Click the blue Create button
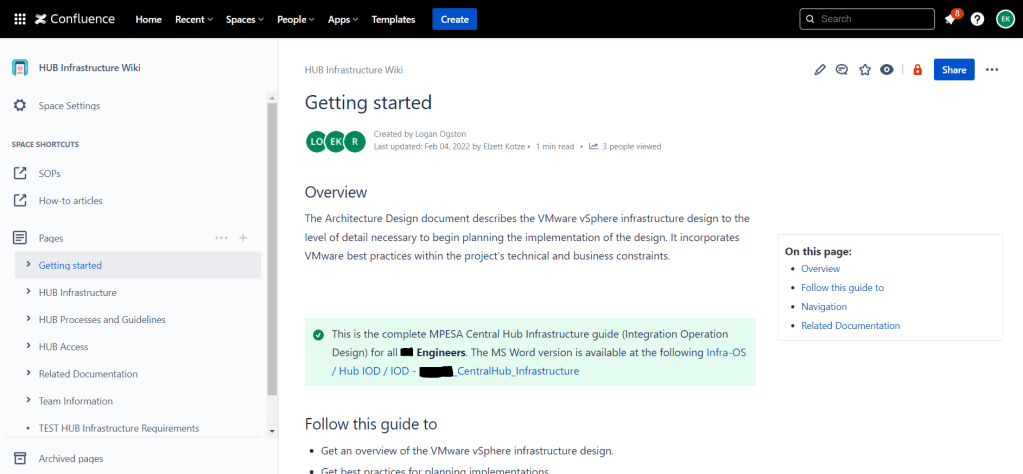The width and height of the screenshot is (1023, 474). [x=454, y=19]
